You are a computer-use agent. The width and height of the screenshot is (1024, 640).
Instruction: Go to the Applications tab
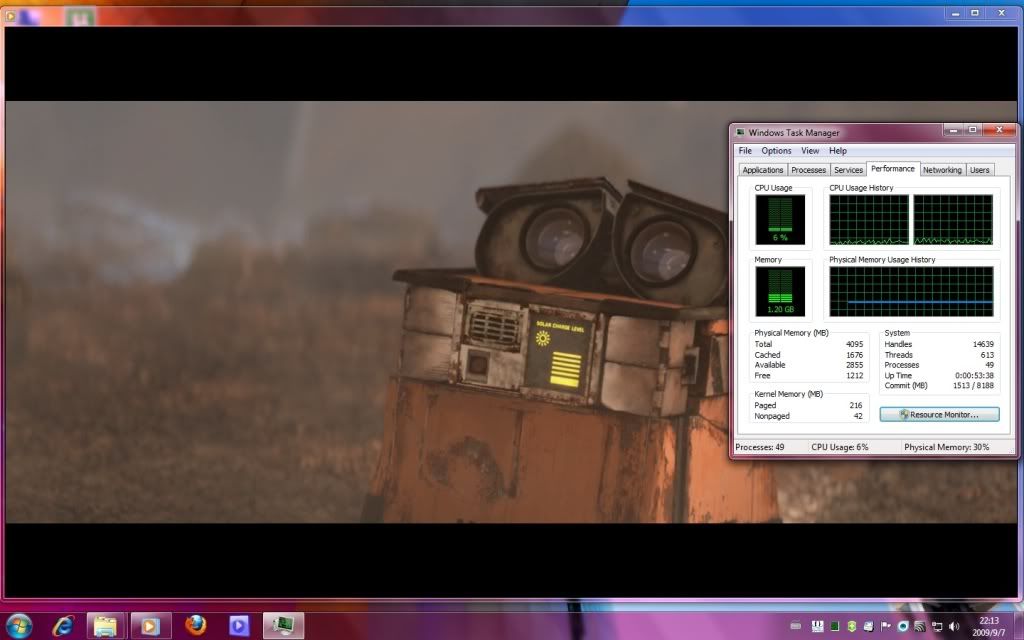(762, 170)
